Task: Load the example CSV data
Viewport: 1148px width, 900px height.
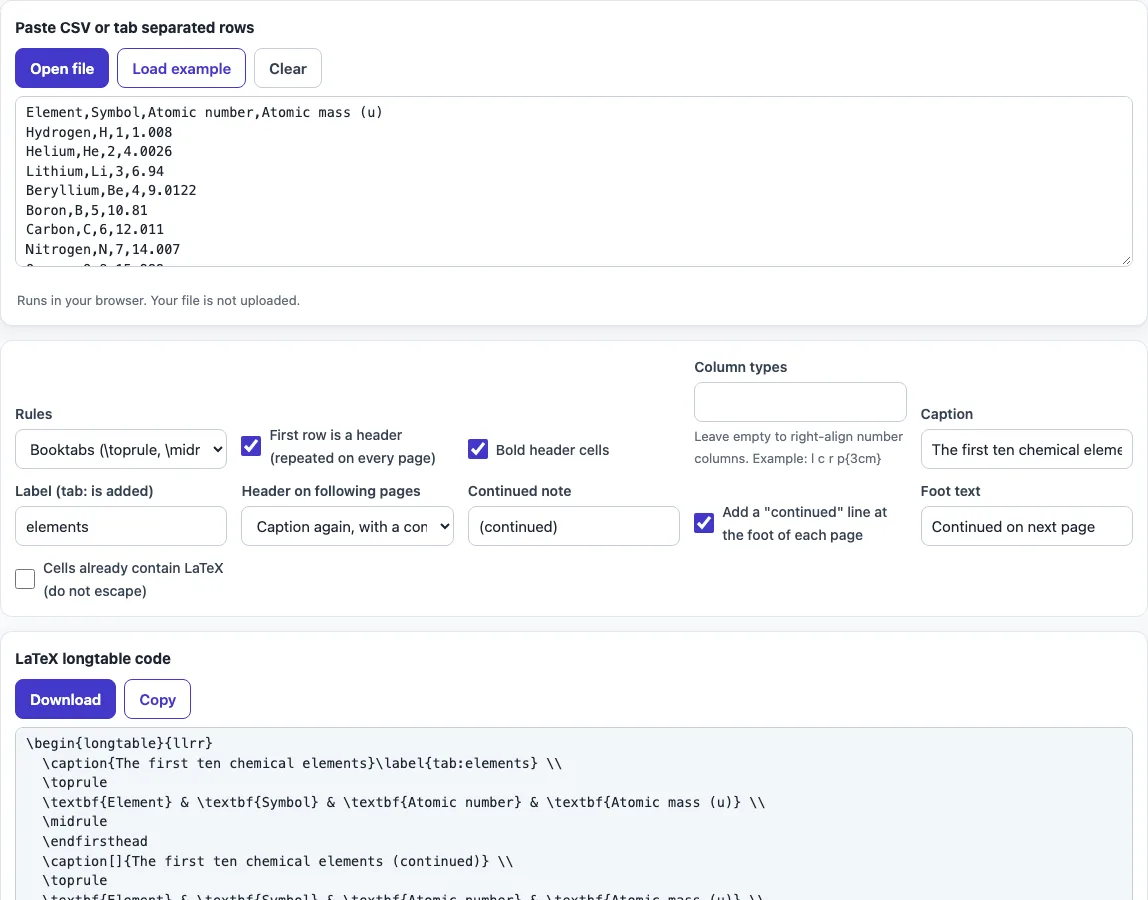Action: click(x=182, y=68)
